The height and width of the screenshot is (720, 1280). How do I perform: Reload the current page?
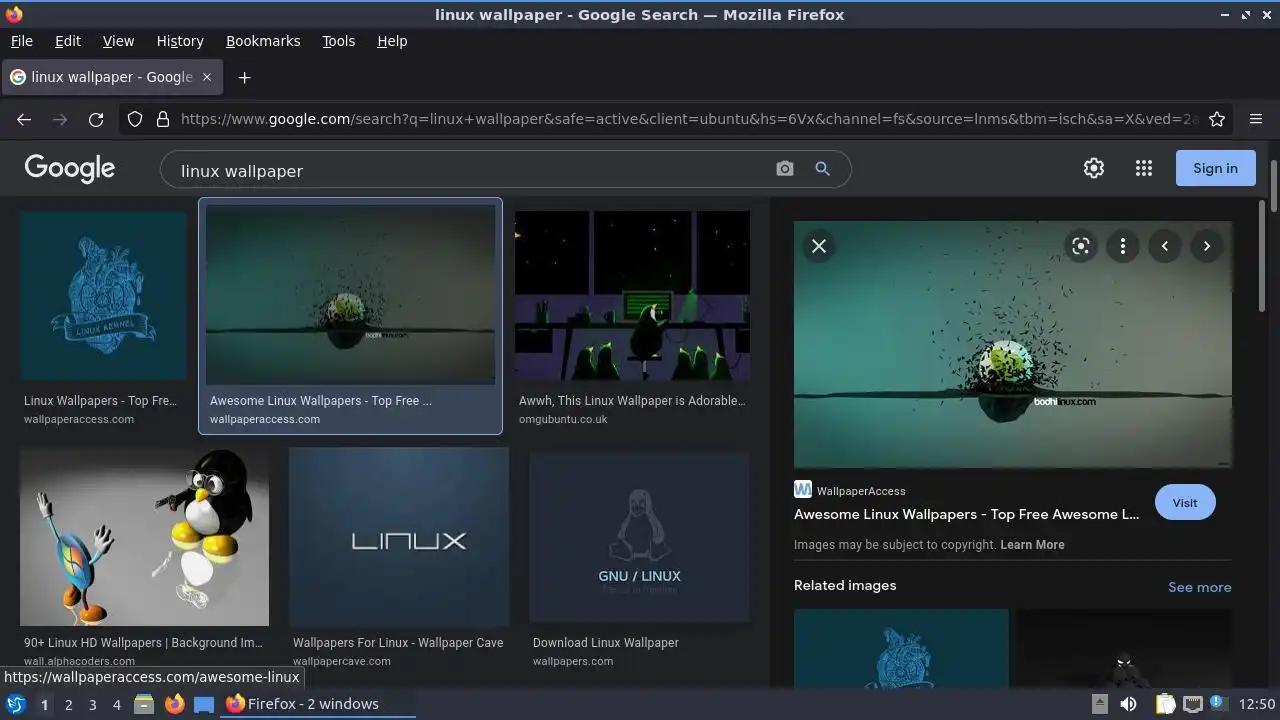(x=96, y=119)
